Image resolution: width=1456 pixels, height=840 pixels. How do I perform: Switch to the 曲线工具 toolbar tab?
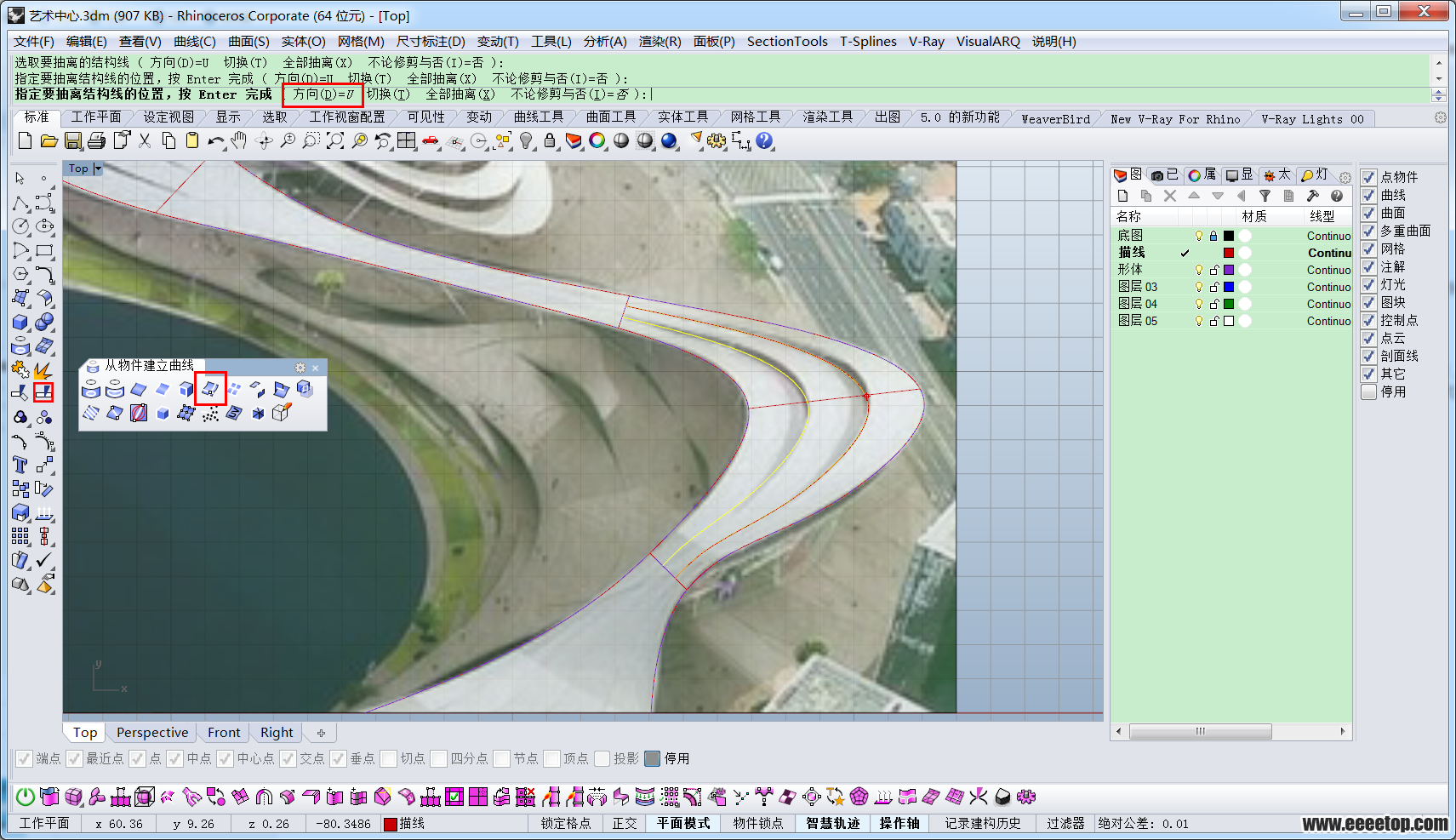(x=539, y=117)
